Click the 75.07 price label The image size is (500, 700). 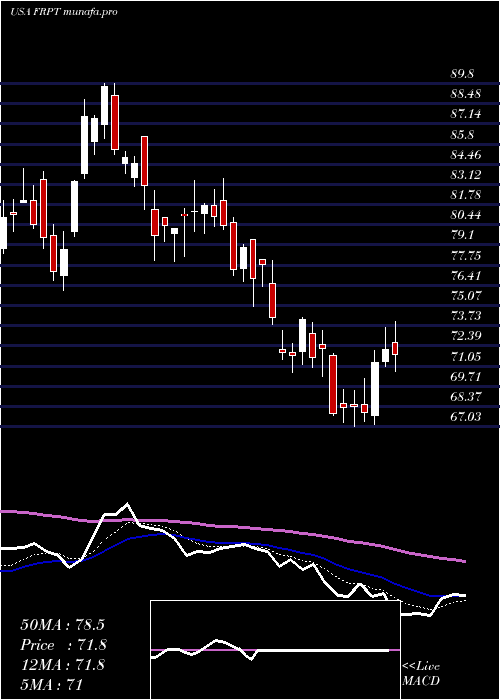click(466, 296)
